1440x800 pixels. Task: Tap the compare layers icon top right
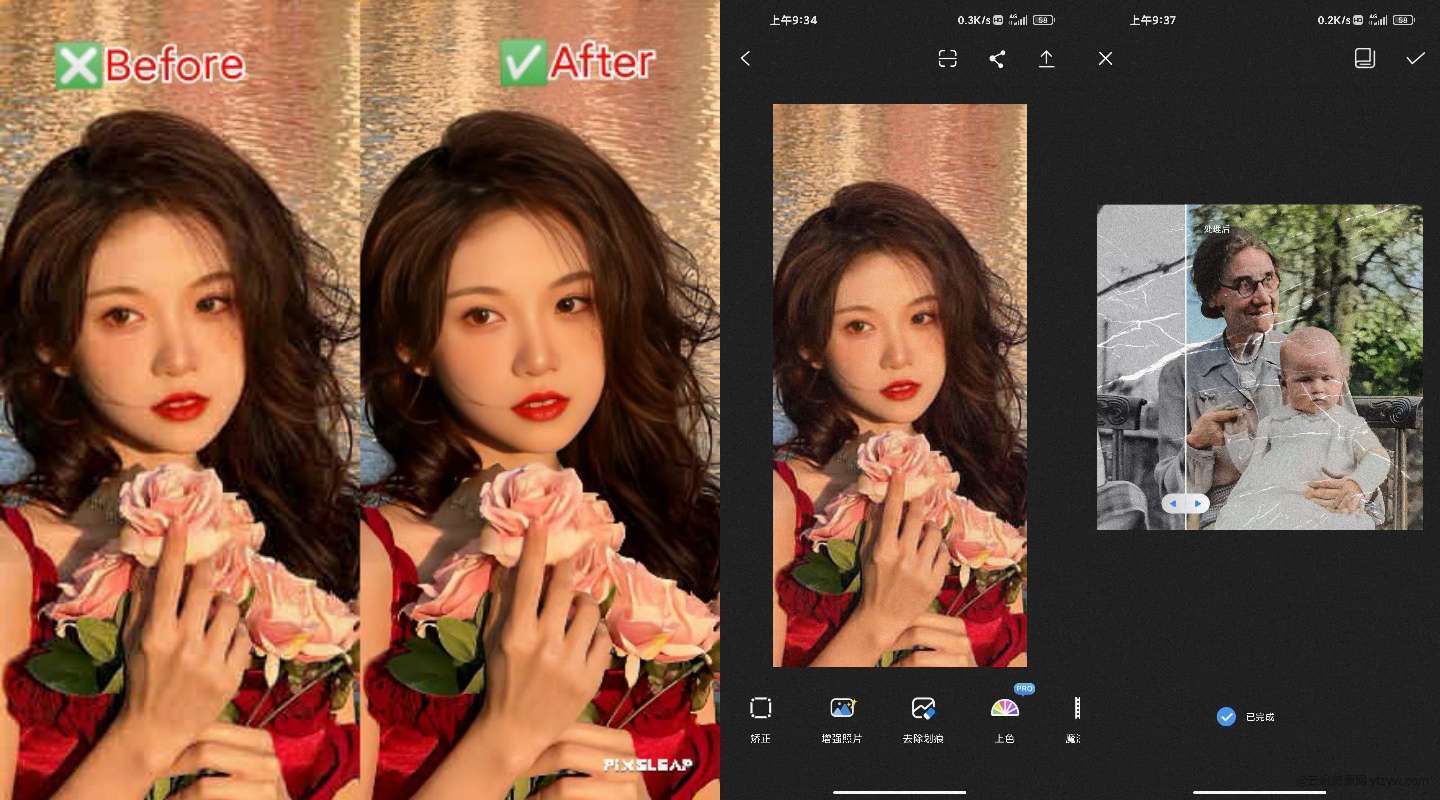click(1365, 59)
